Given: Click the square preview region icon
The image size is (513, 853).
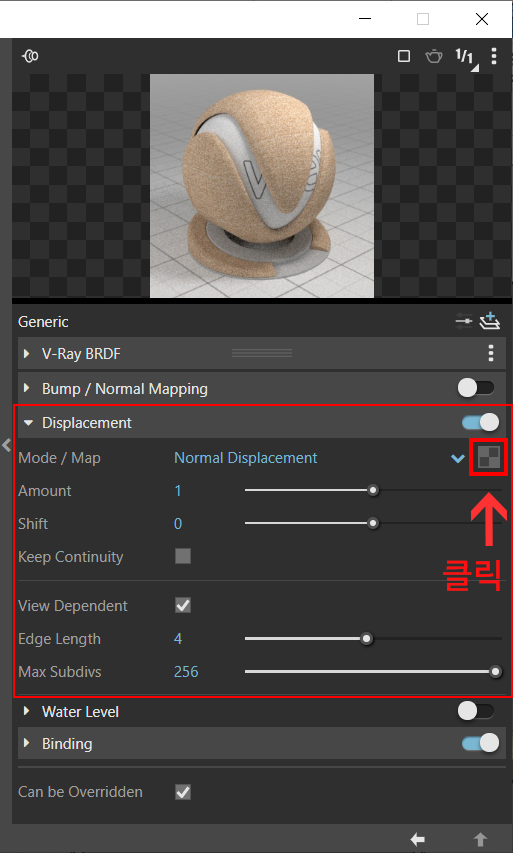Looking at the screenshot, I should point(404,55).
